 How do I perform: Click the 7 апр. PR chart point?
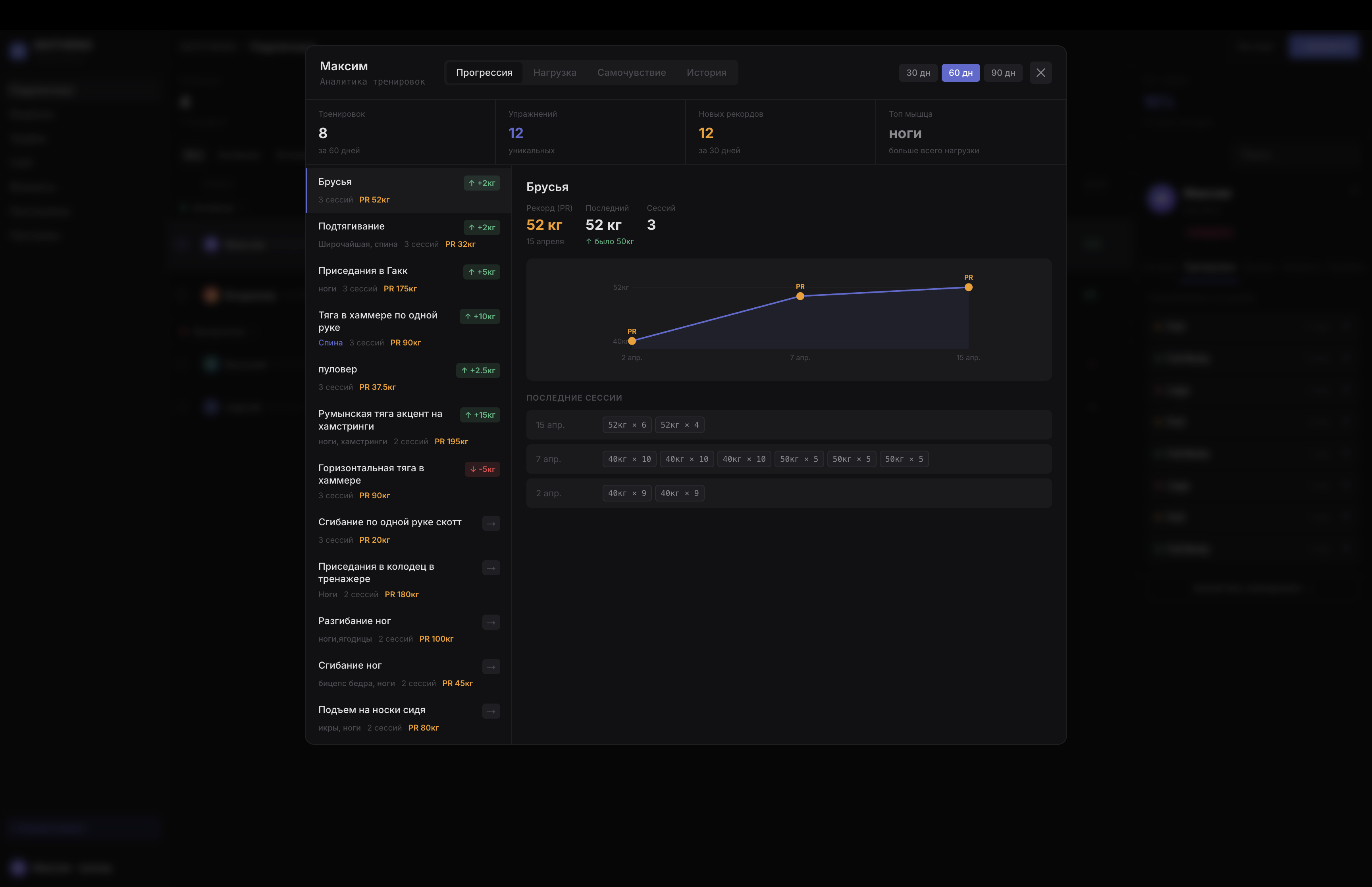point(800,296)
